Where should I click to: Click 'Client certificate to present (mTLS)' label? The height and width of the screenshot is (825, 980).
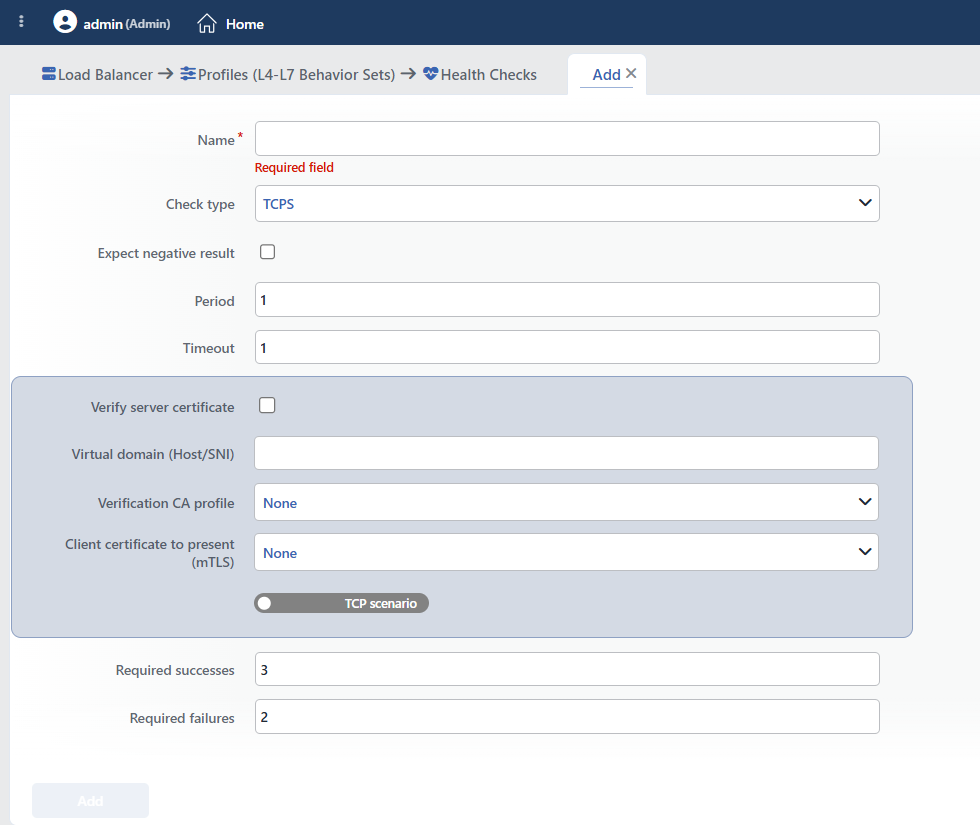click(149, 553)
